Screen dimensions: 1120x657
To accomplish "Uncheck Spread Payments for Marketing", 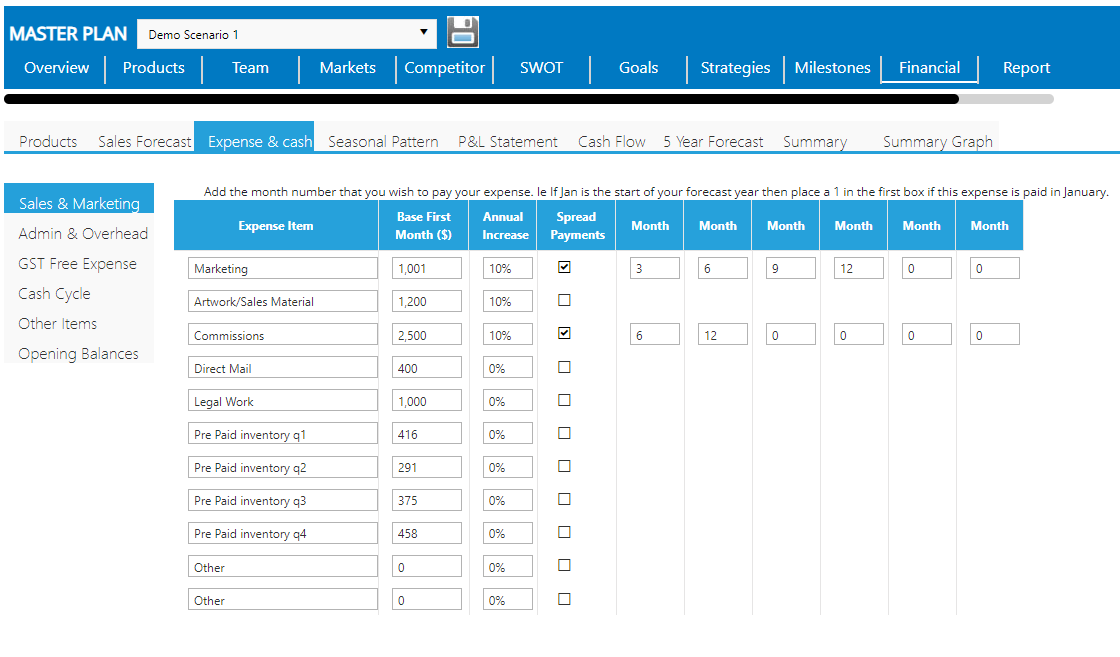I will 565,266.
